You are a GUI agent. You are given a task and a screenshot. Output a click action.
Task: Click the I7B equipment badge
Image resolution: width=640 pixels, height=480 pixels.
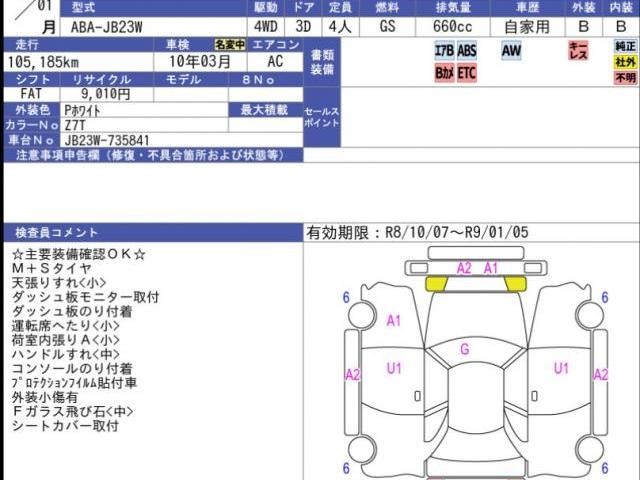coord(444,51)
